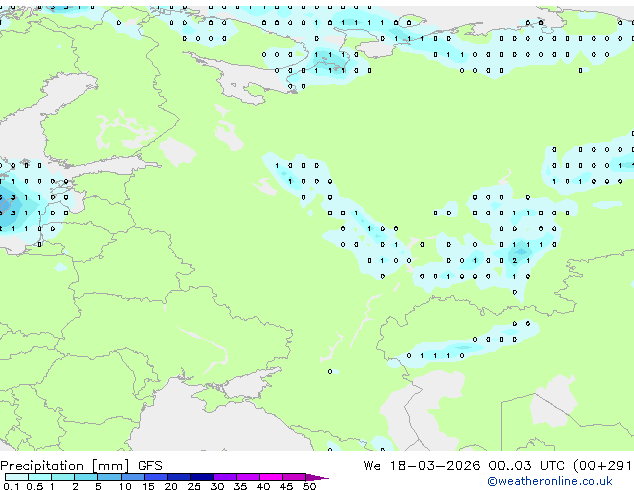This screenshot has height=490, width=634.
Task: Select the 15–20 mm legend swatch
Action: click(156, 477)
